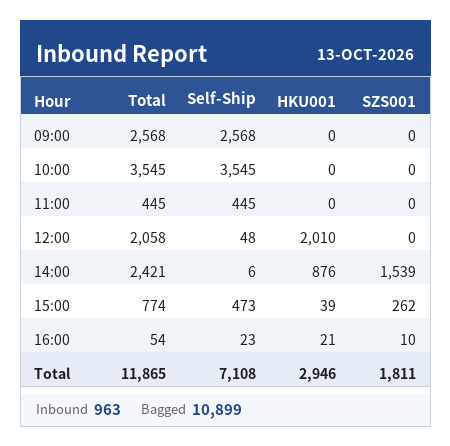The height and width of the screenshot is (446, 450).
Task: Click SZS001 value 10
Action: [408, 340]
